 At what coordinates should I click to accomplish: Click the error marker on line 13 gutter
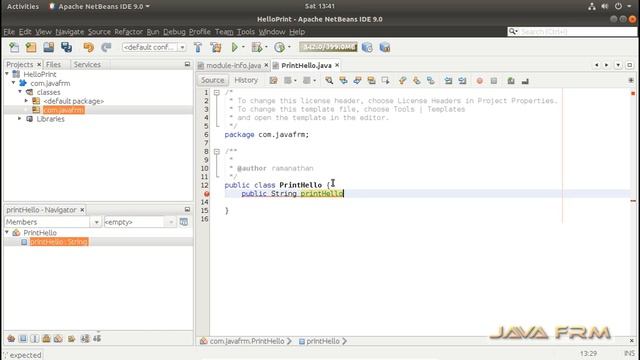[207, 194]
